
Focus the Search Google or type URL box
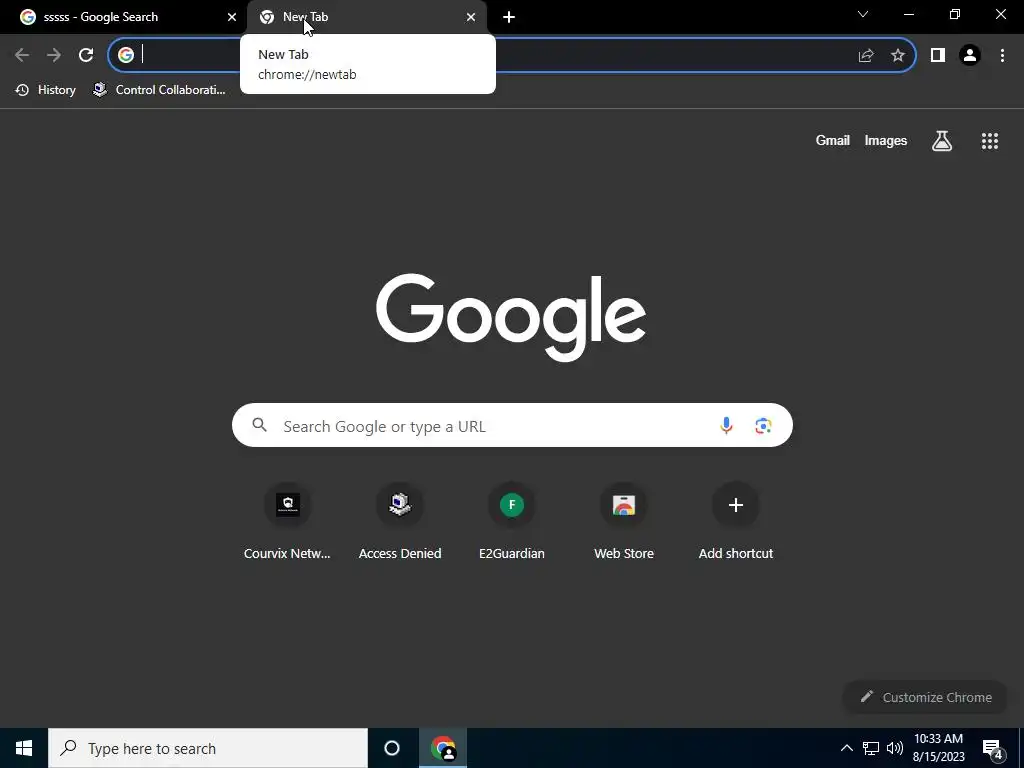pyautogui.click(x=512, y=425)
